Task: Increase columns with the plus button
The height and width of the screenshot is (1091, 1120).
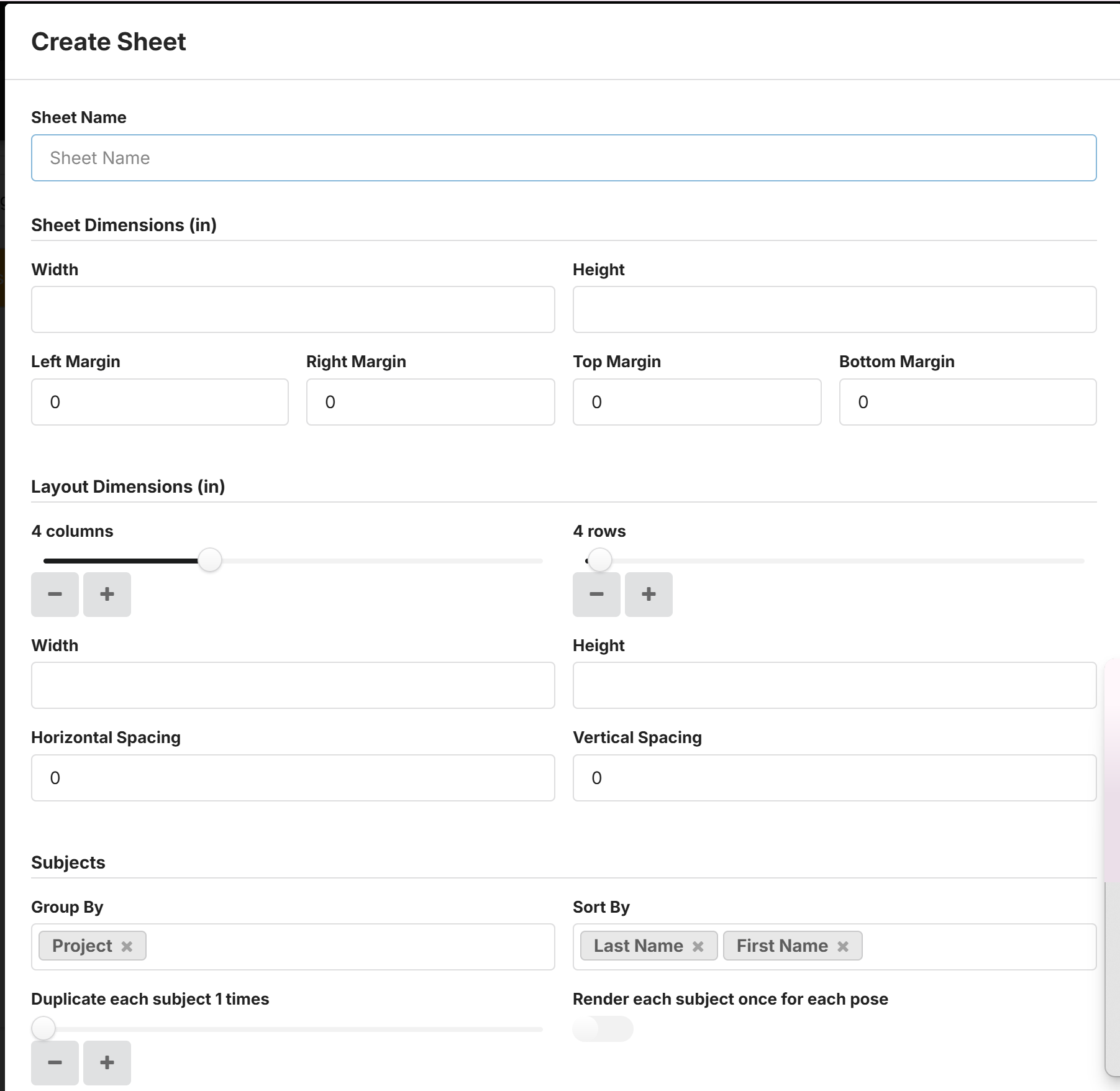Action: [107, 595]
